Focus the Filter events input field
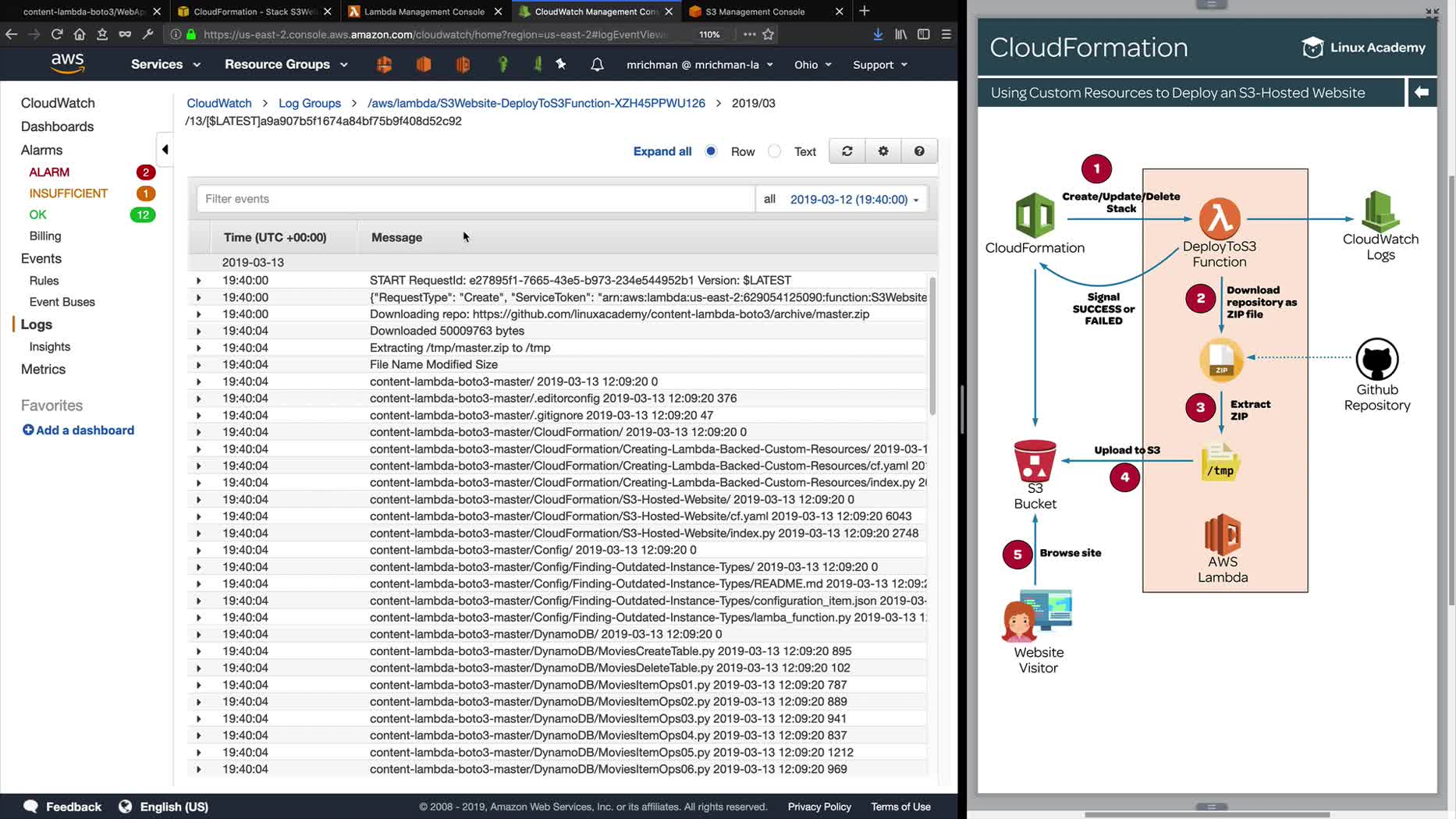The image size is (1456, 819). [476, 199]
